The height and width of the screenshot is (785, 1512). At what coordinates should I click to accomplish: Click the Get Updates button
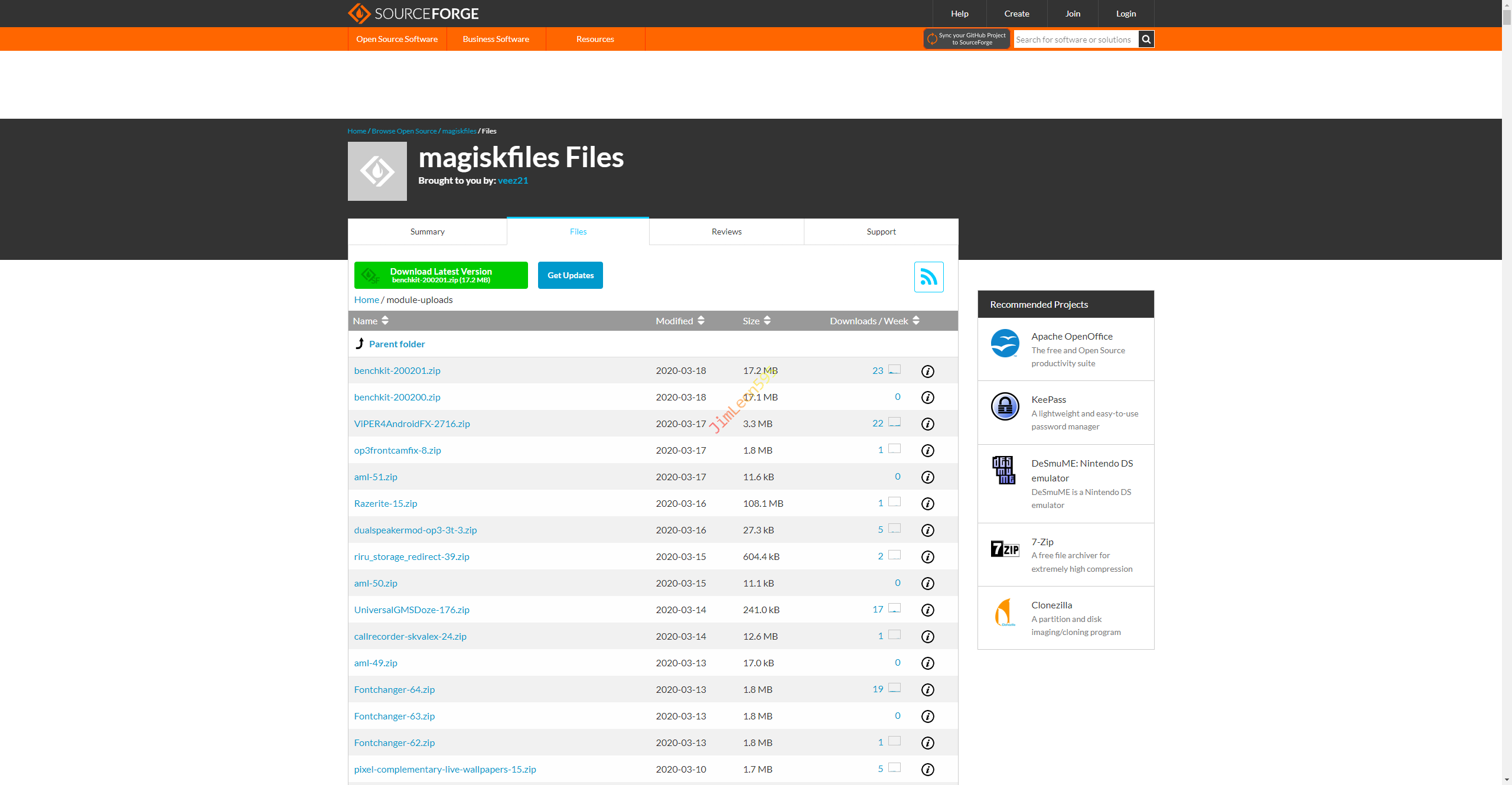pyautogui.click(x=570, y=275)
